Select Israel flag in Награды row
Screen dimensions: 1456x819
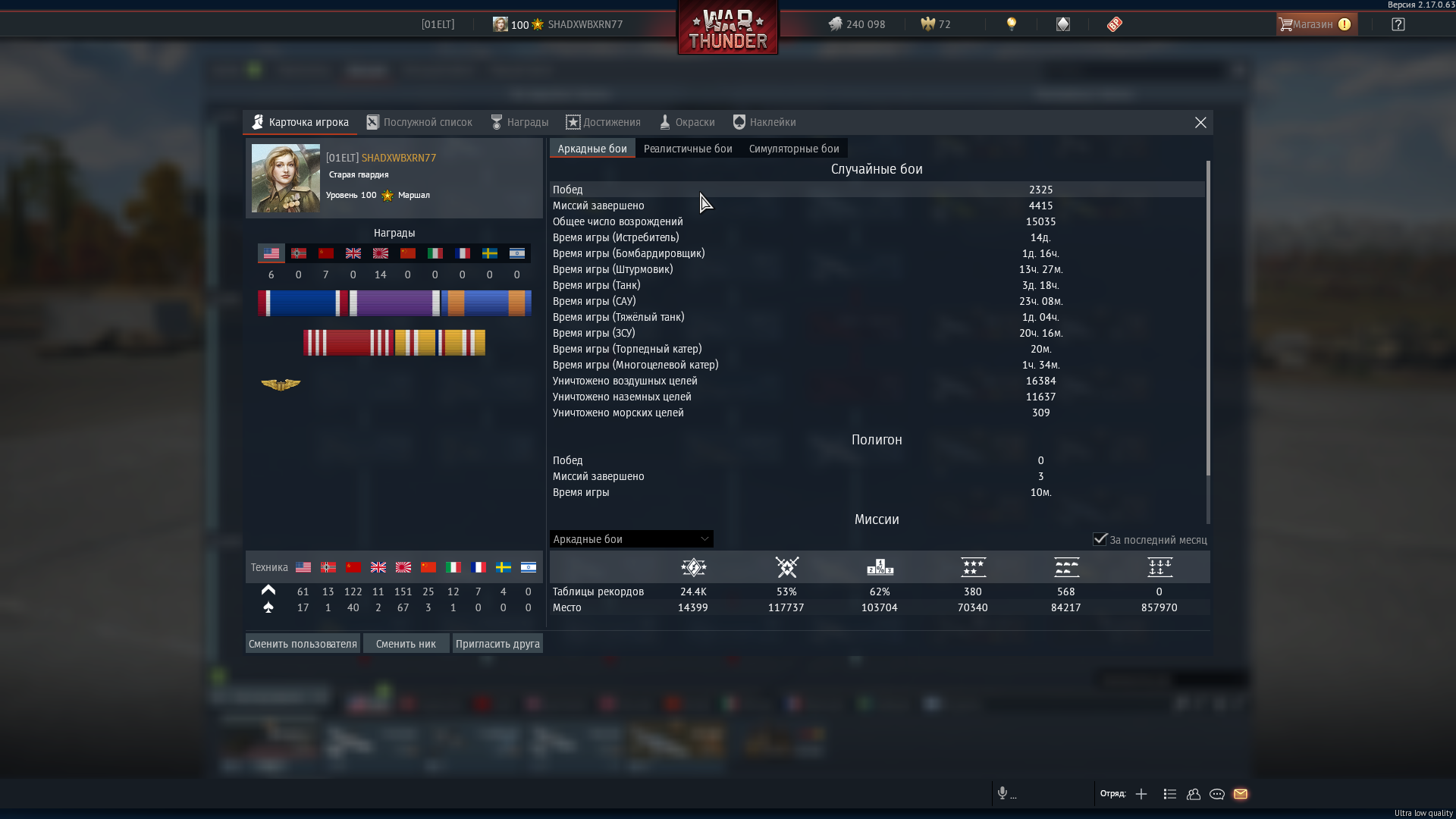pyautogui.click(x=517, y=253)
